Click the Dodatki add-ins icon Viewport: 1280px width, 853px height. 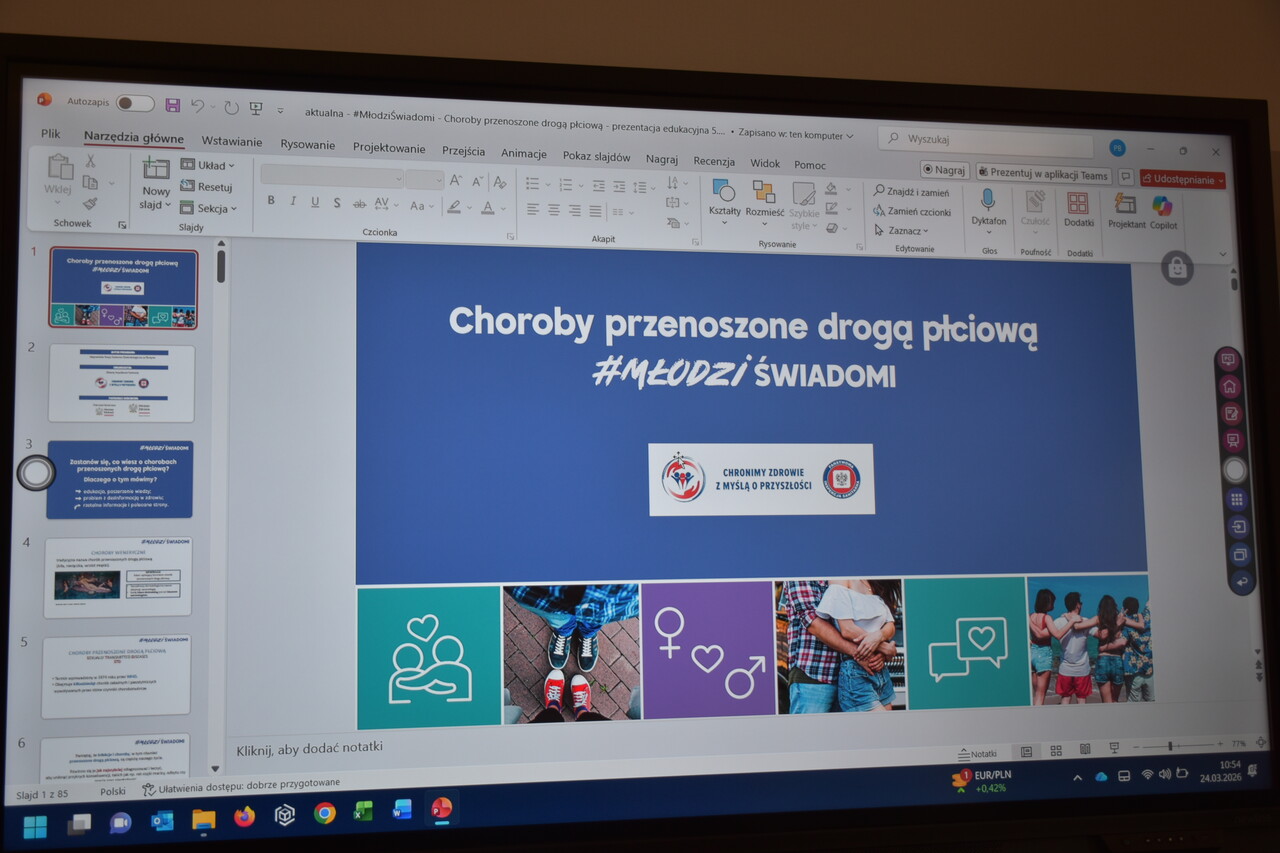coord(1078,204)
